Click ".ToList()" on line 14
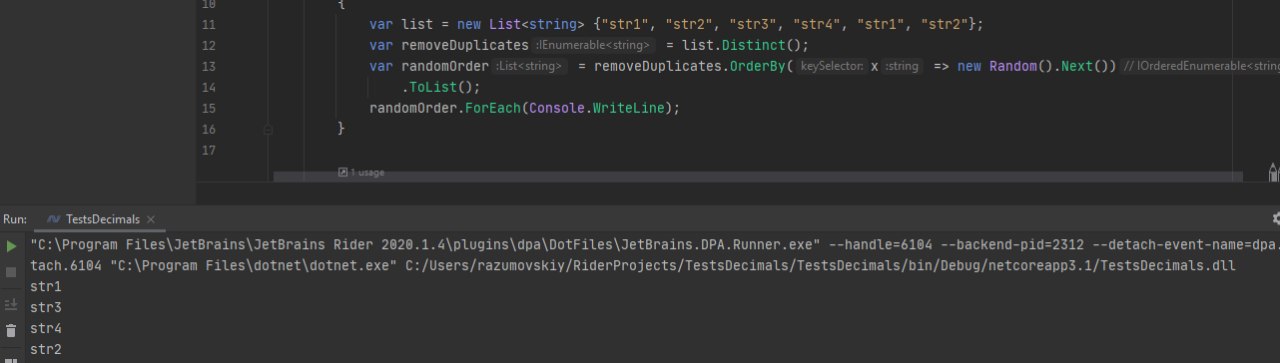 coord(441,87)
